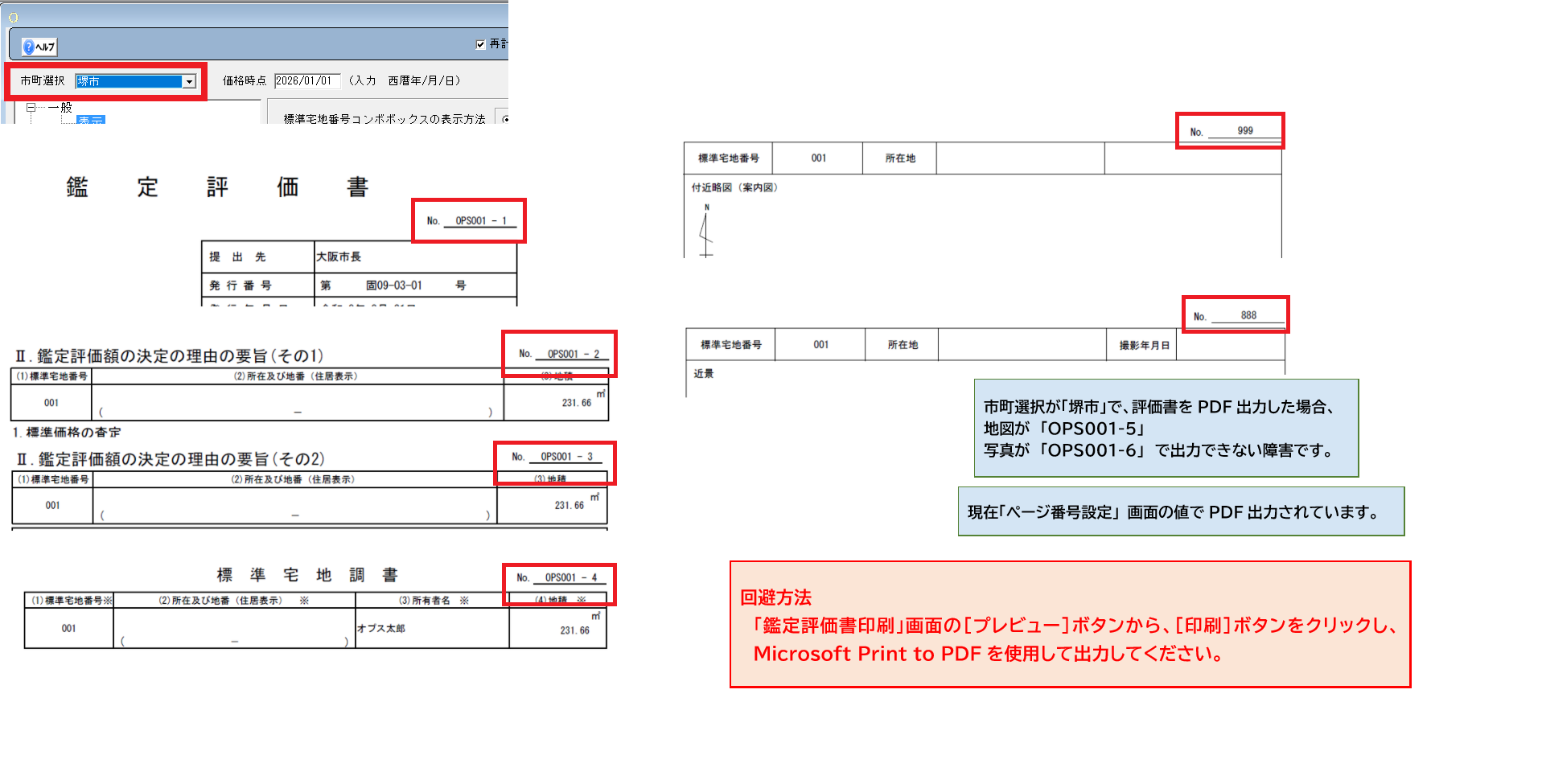Screen dimensions: 1542x784
Task: Click page number OPS001 - 4 on 標準宅地調書
Action: point(570,577)
